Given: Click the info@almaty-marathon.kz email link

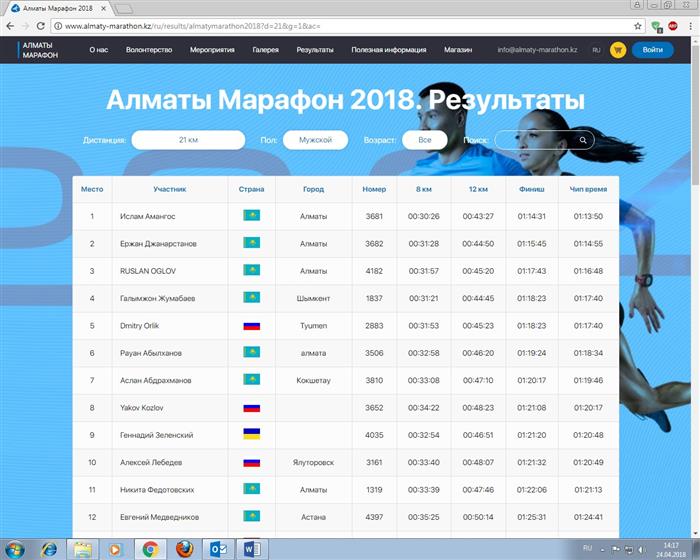Looking at the screenshot, I should coord(537,49).
